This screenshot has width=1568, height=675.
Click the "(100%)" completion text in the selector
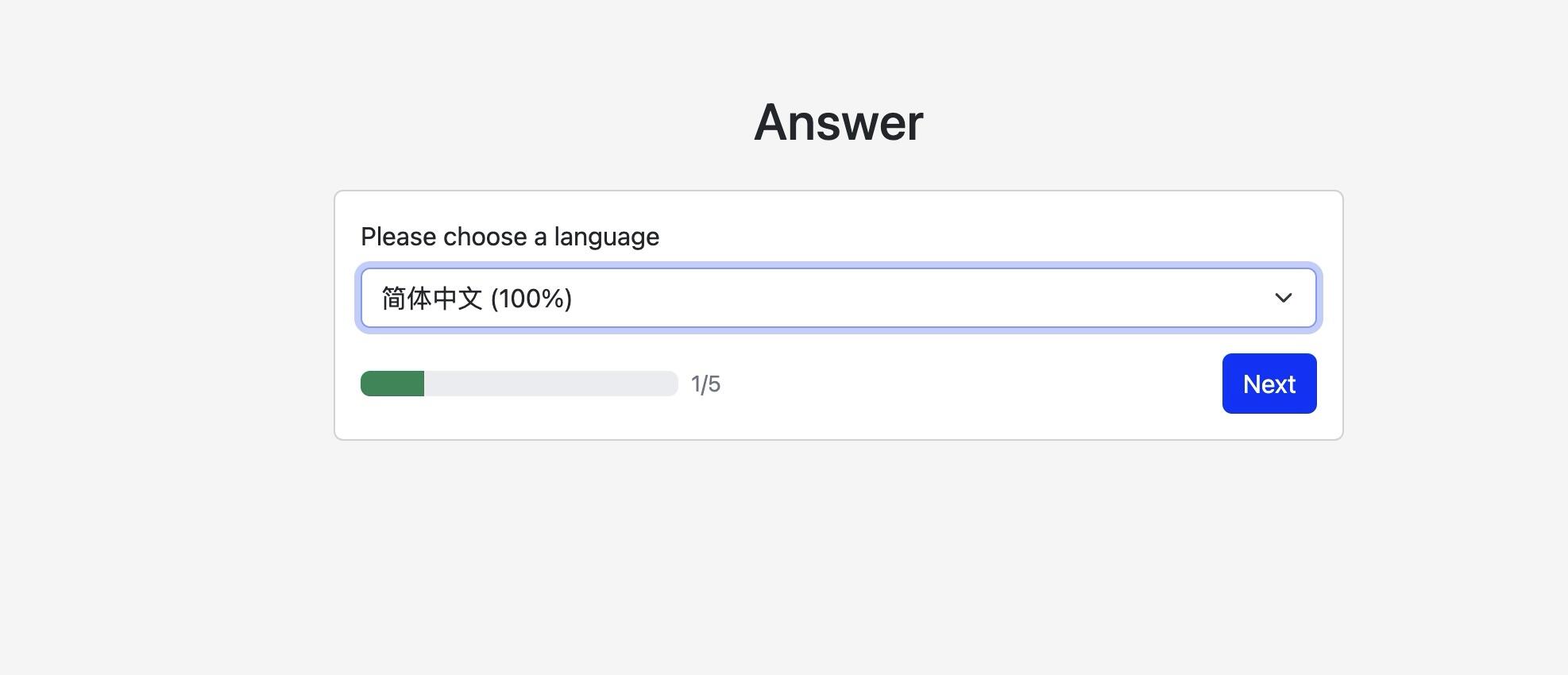click(x=531, y=299)
